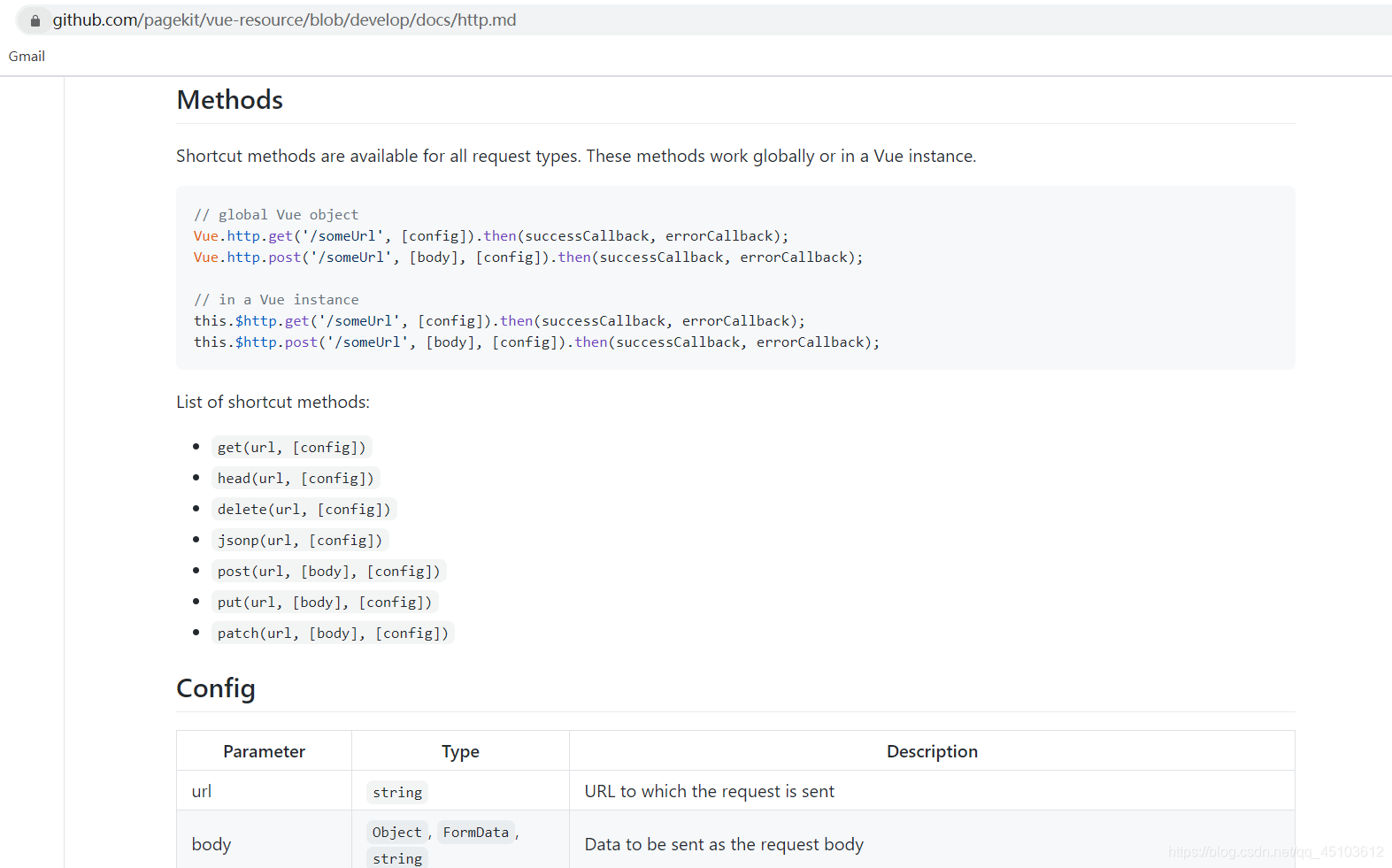Click the Description column header
The width and height of the screenshot is (1392, 868).
932,751
